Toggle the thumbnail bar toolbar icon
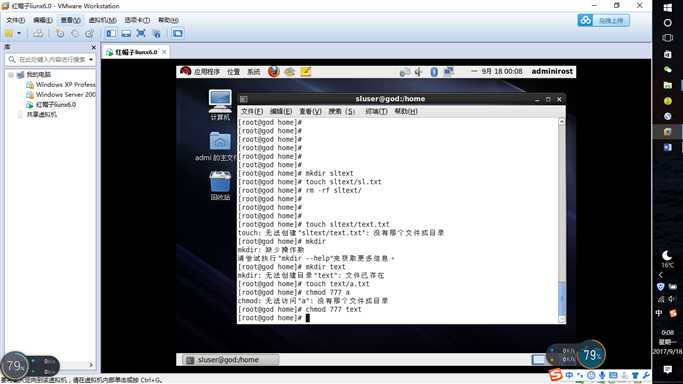 pyautogui.click(x=126, y=34)
